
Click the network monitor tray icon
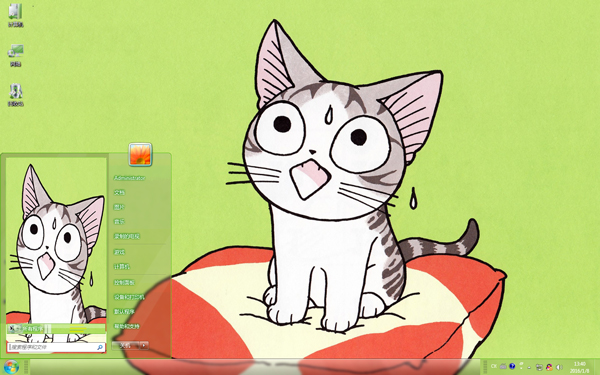point(539,367)
